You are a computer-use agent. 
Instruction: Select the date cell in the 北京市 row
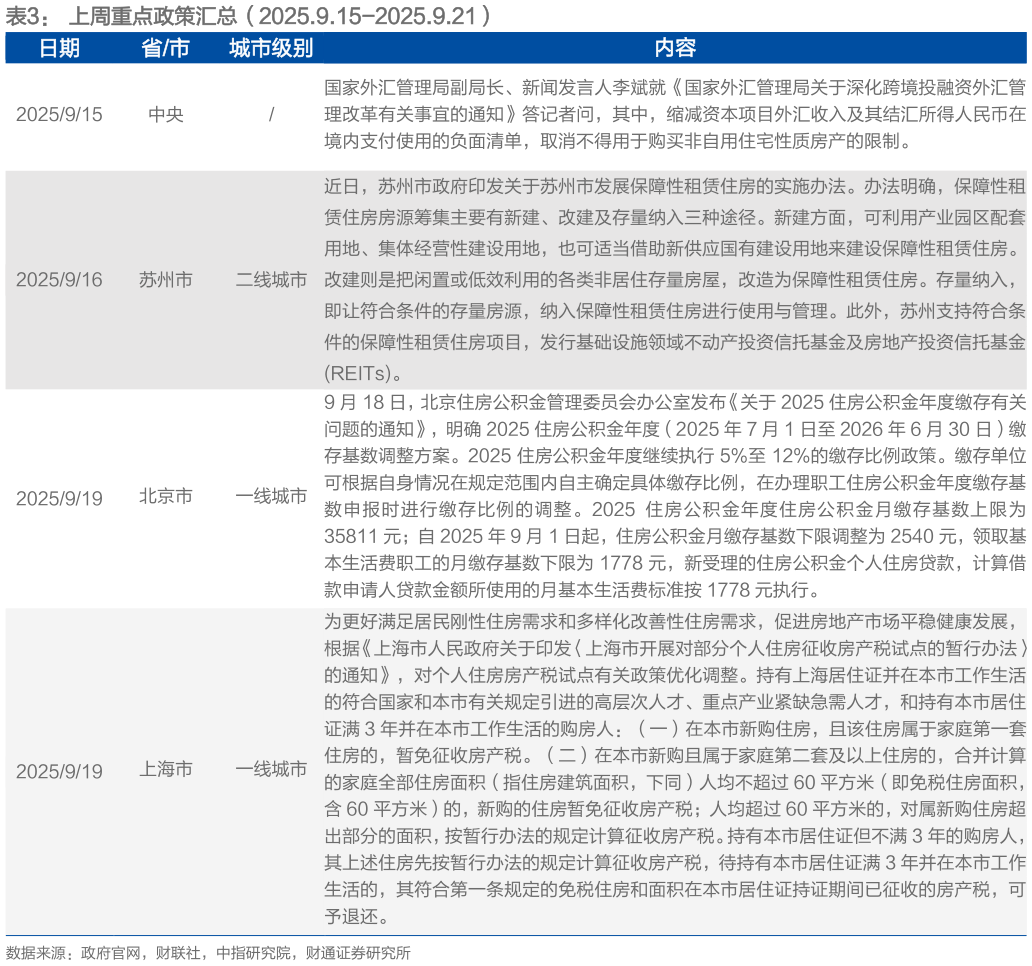(59, 498)
